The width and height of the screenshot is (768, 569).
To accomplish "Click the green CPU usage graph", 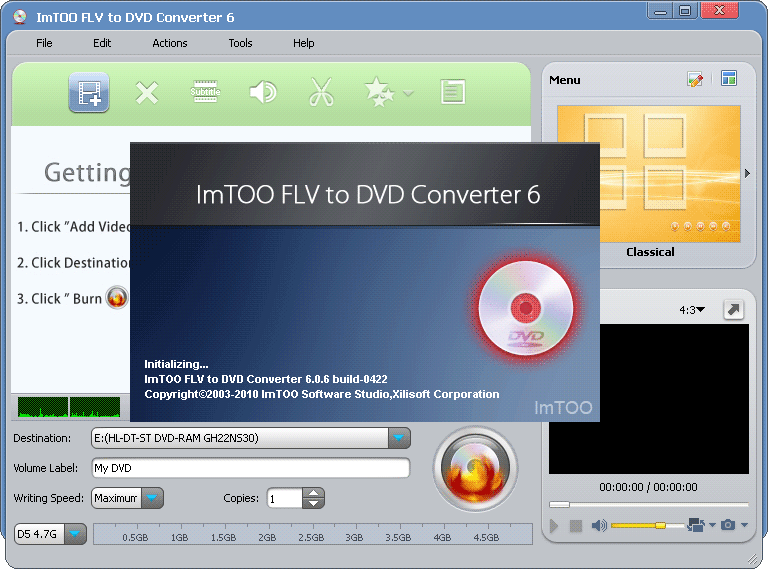I will tap(69, 407).
